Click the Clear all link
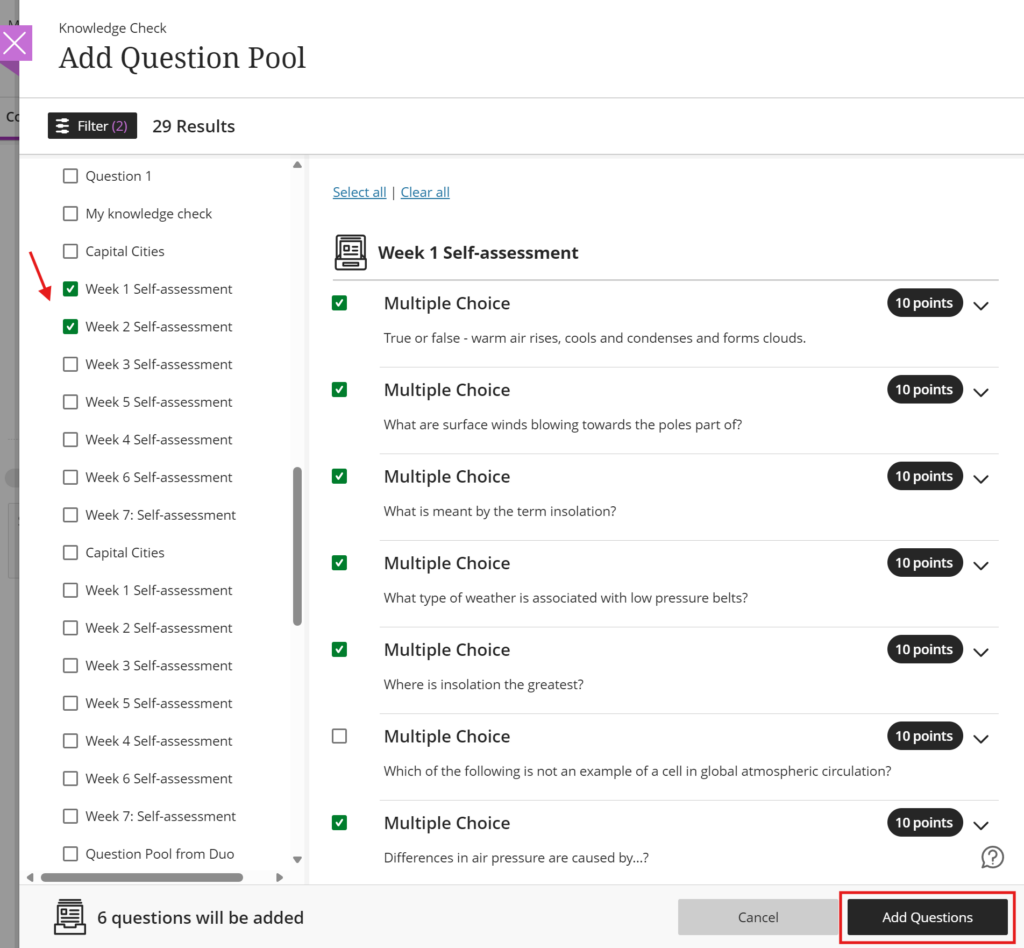The width and height of the screenshot is (1024, 948). click(x=424, y=192)
